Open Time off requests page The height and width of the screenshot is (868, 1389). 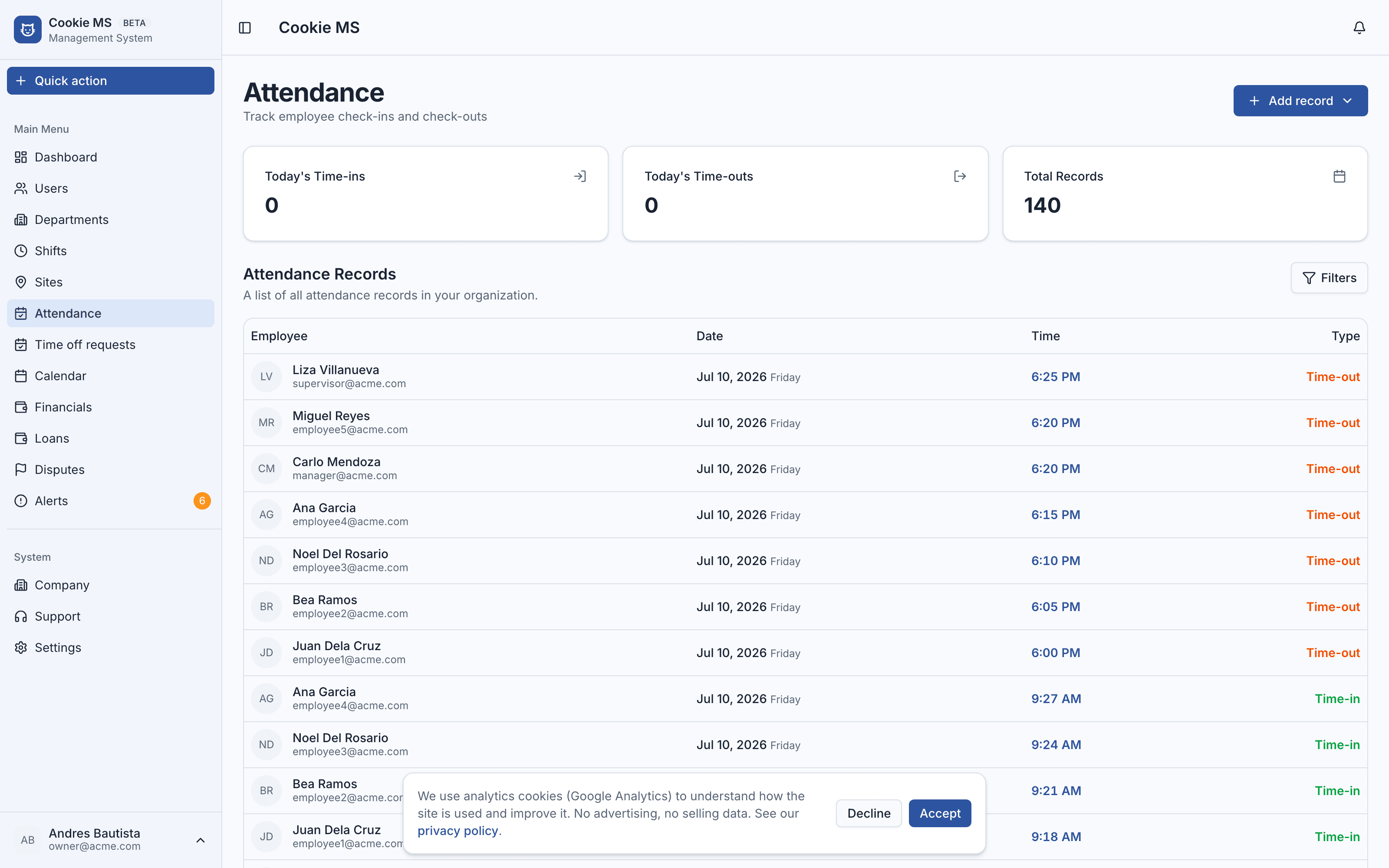(110, 345)
